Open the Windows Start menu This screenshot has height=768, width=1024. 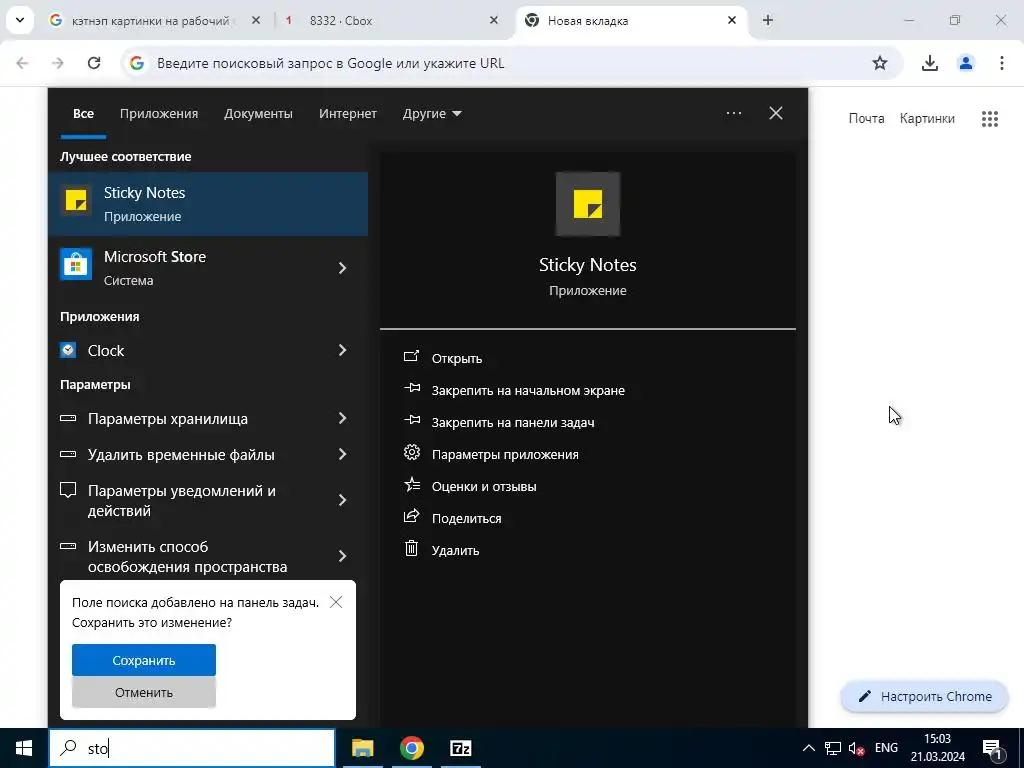tap(24, 748)
